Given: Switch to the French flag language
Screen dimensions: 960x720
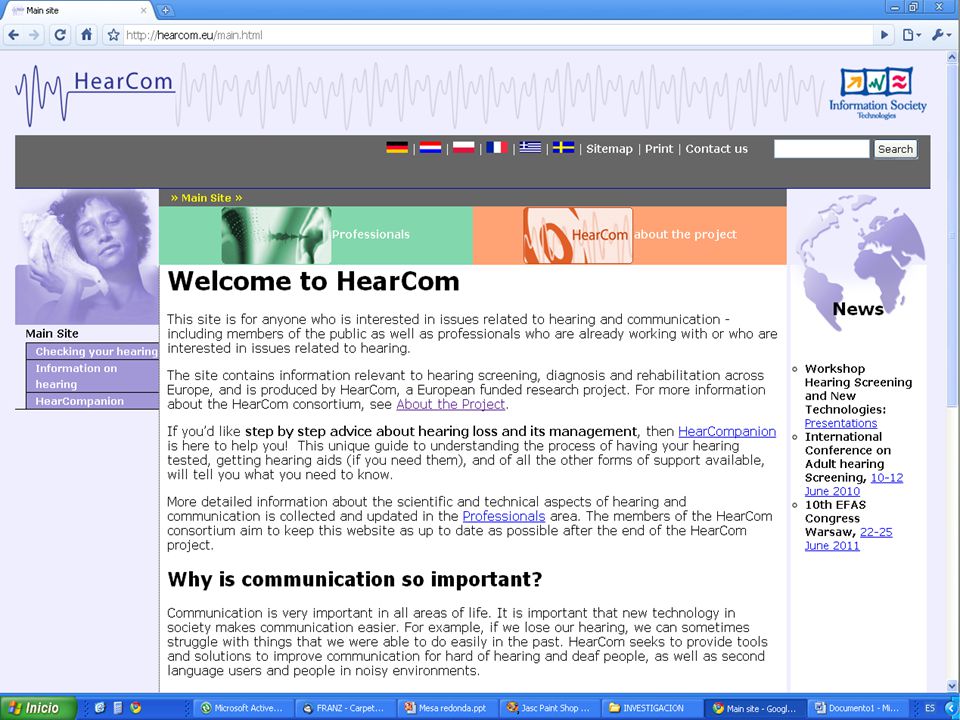Looking at the screenshot, I should (x=497, y=148).
